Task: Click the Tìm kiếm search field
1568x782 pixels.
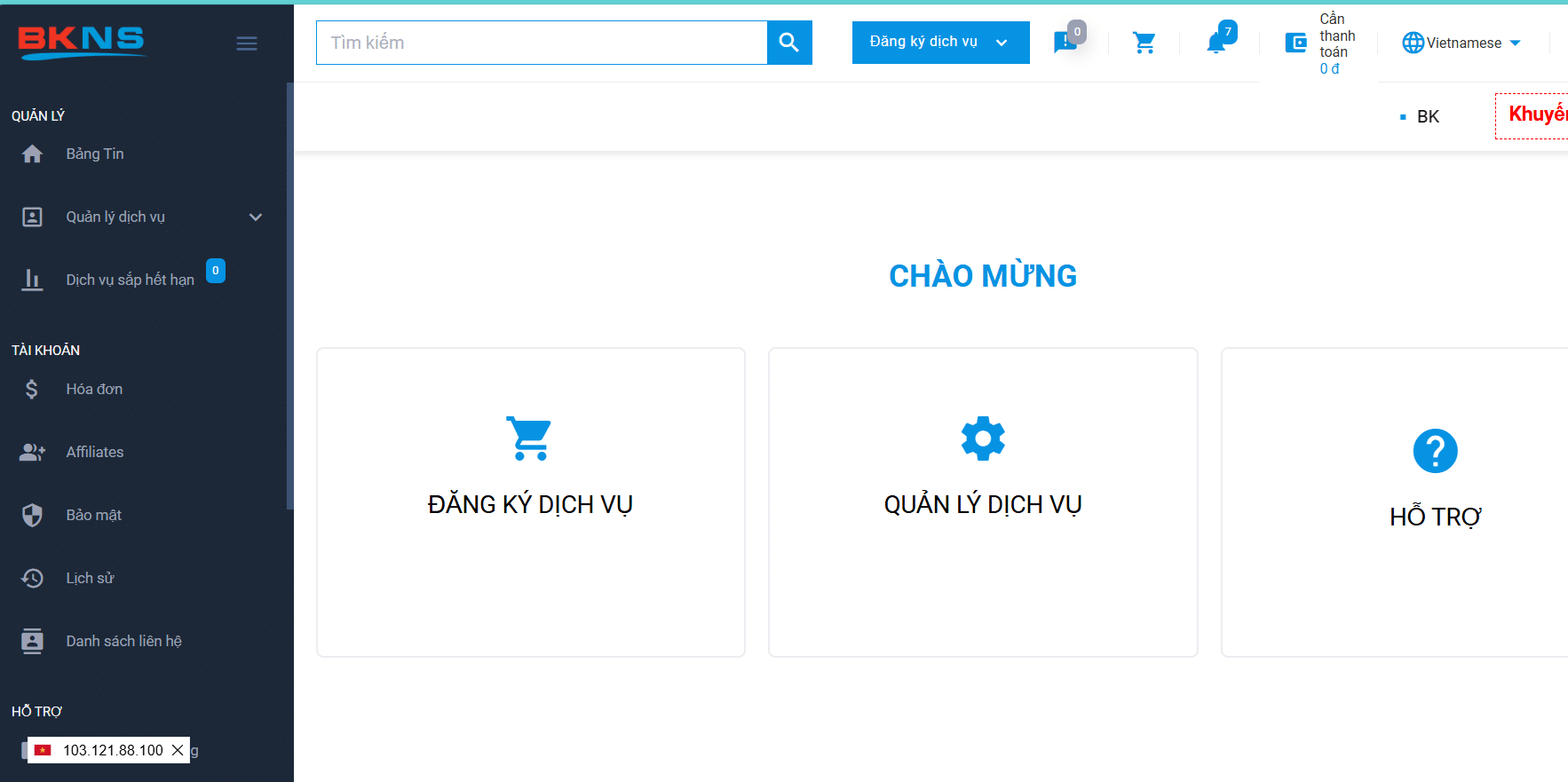Action: 542,43
